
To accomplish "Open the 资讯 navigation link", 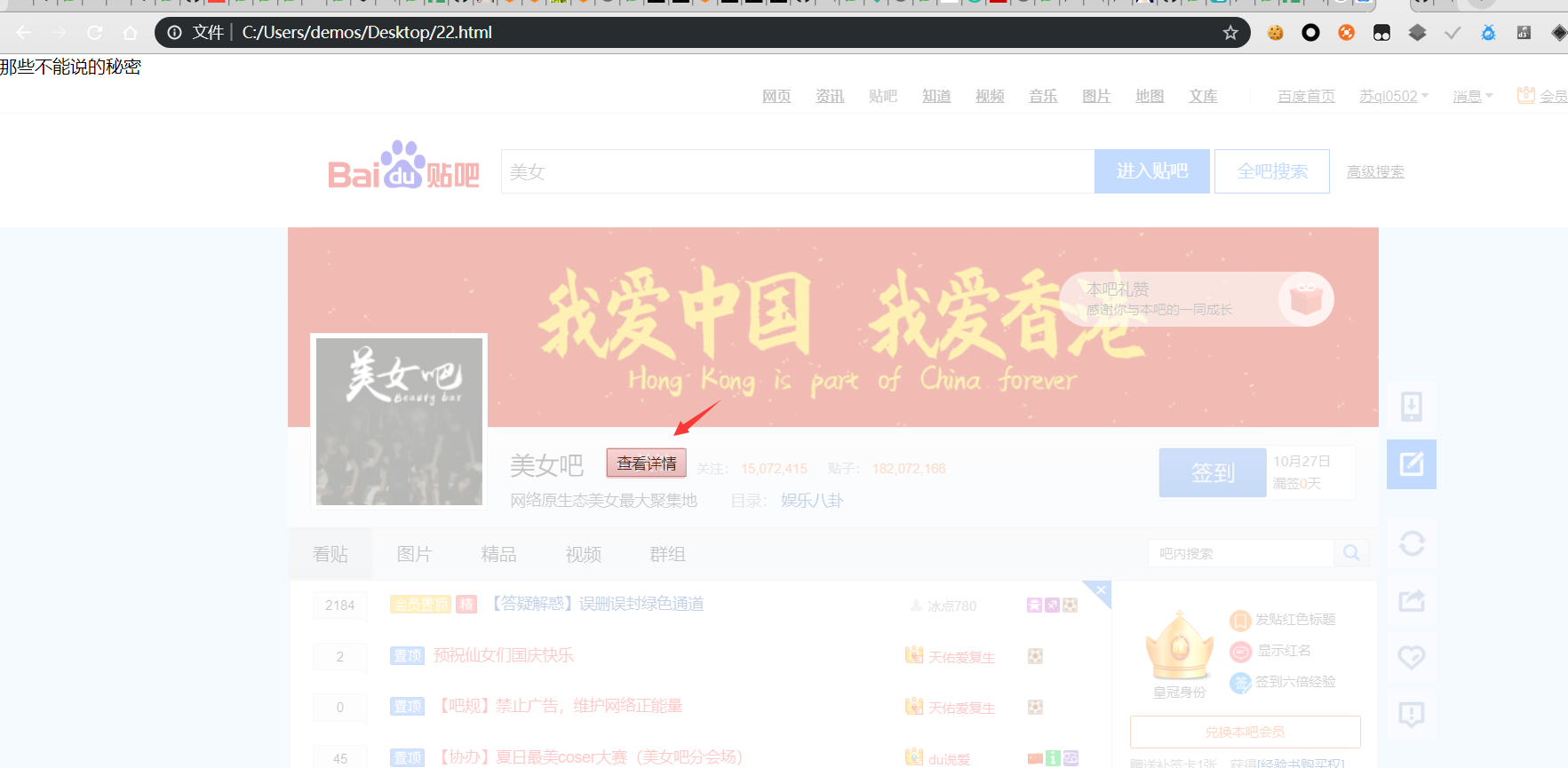I will click(830, 96).
